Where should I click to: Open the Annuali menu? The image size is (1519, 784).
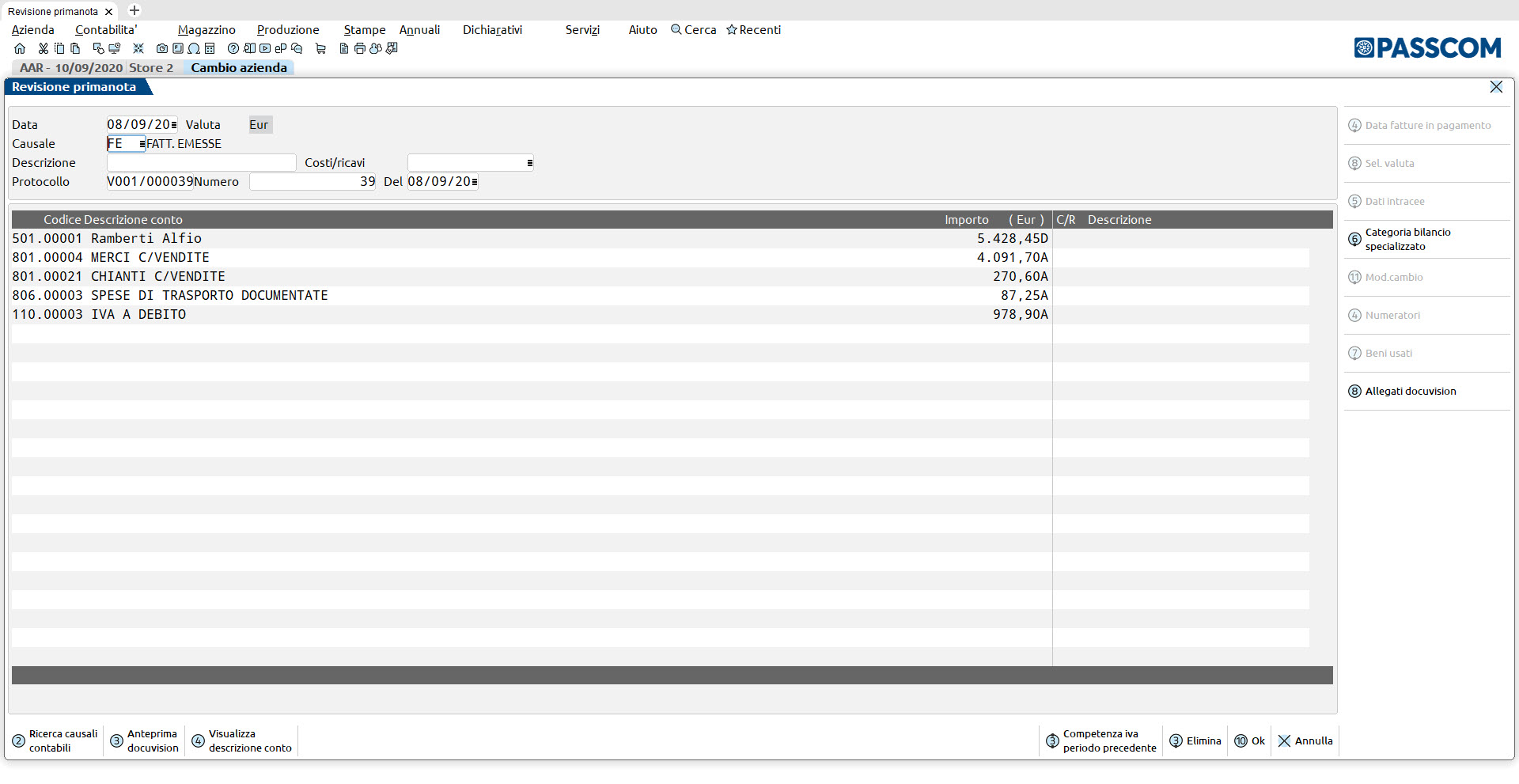(x=419, y=30)
